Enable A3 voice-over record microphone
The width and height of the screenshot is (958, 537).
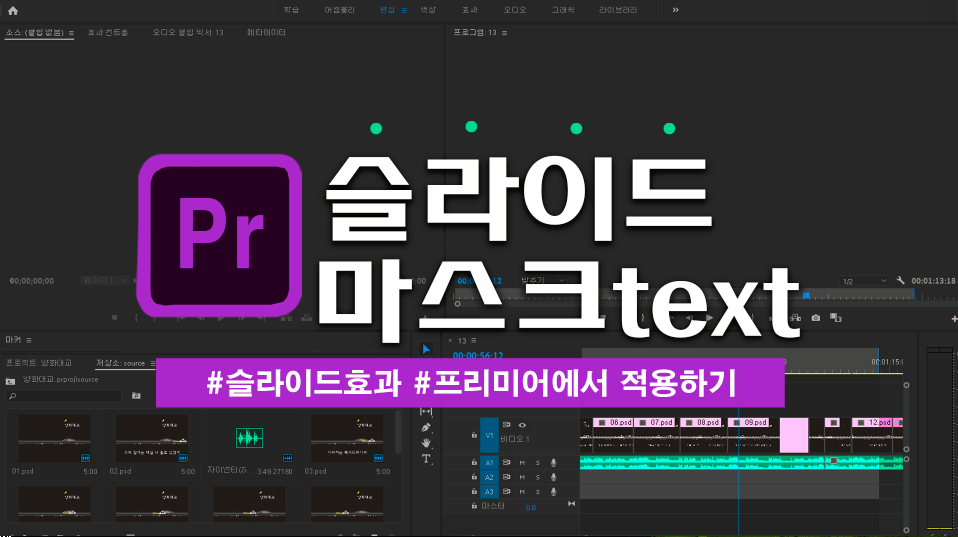554,492
